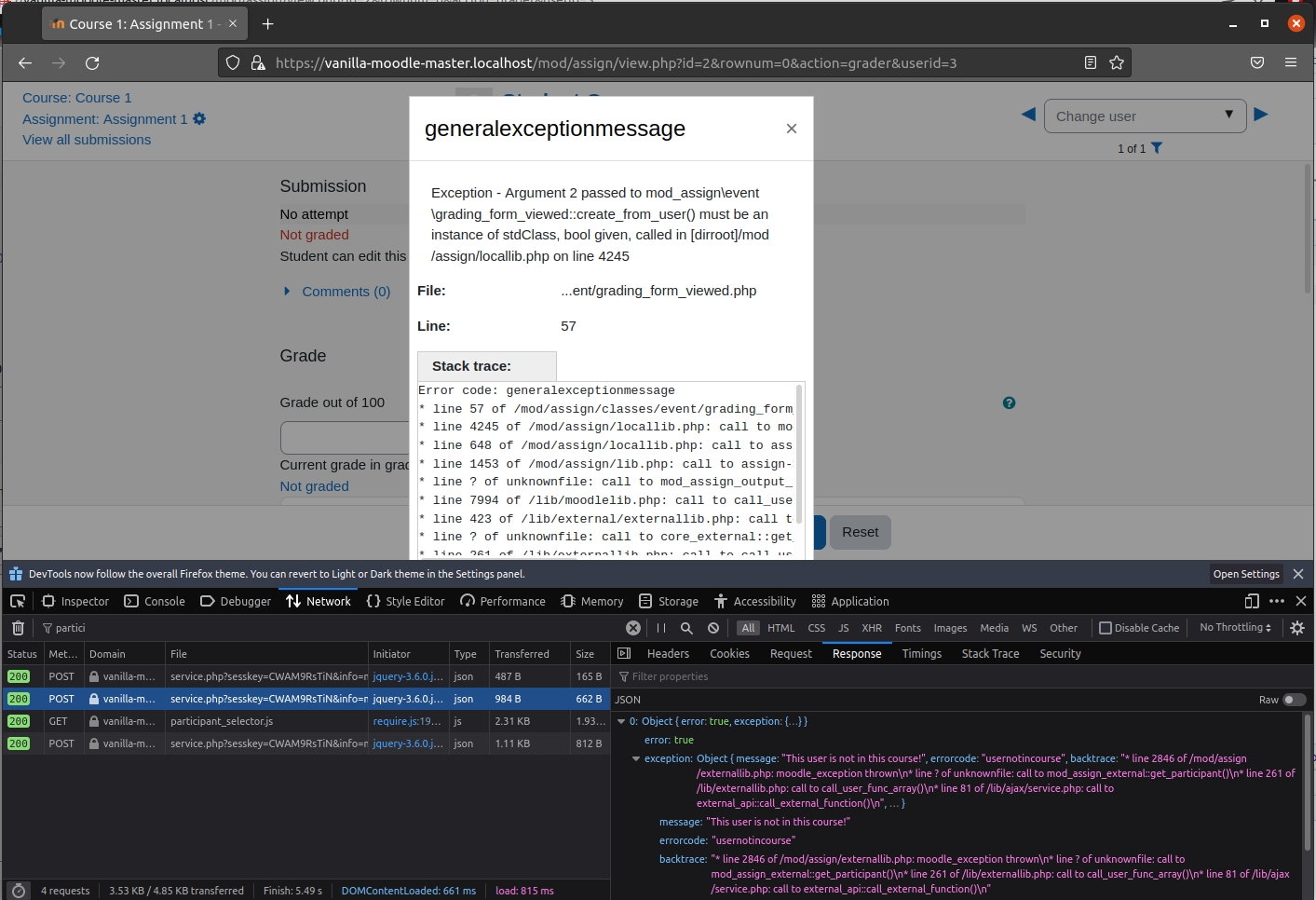Click the Filter properties input field

click(959, 676)
